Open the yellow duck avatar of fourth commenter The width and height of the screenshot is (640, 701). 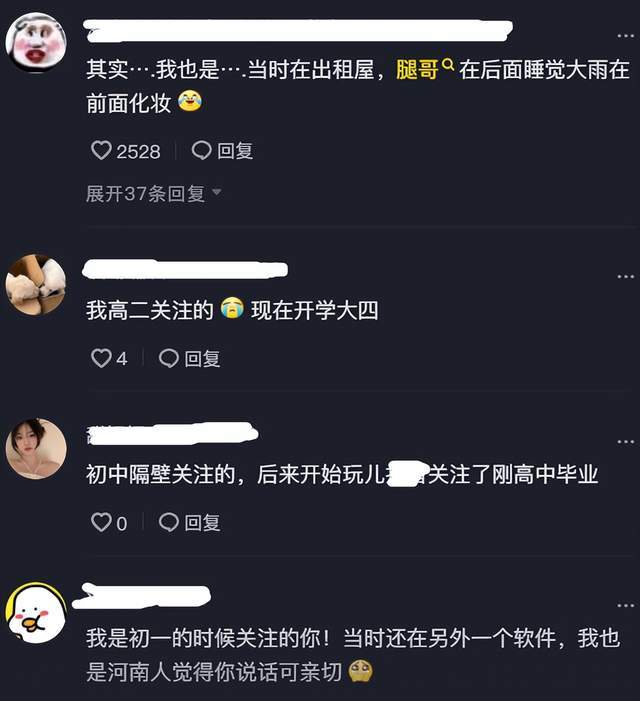point(36,613)
